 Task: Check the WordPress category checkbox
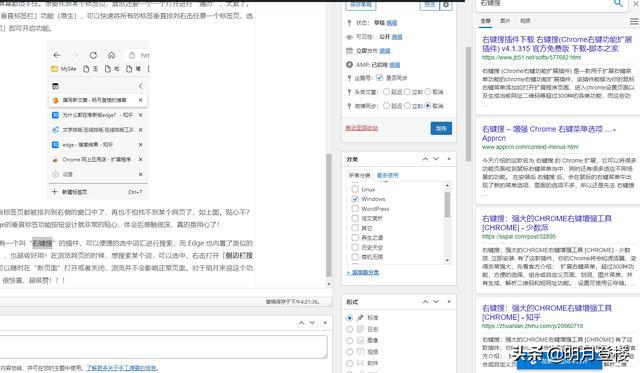(x=355, y=209)
